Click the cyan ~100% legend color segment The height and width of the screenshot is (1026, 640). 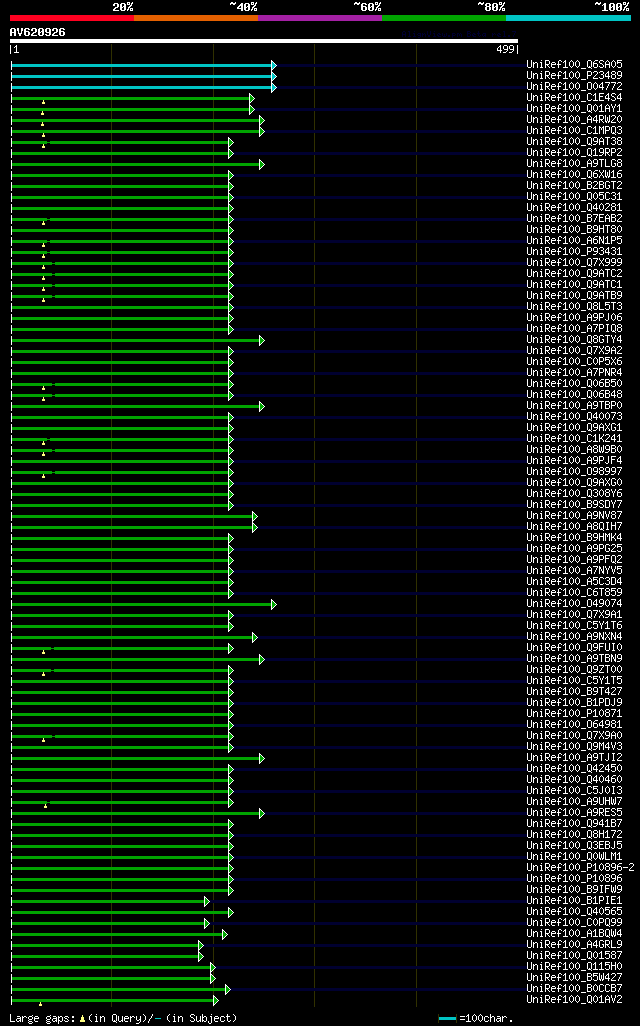pos(569,18)
